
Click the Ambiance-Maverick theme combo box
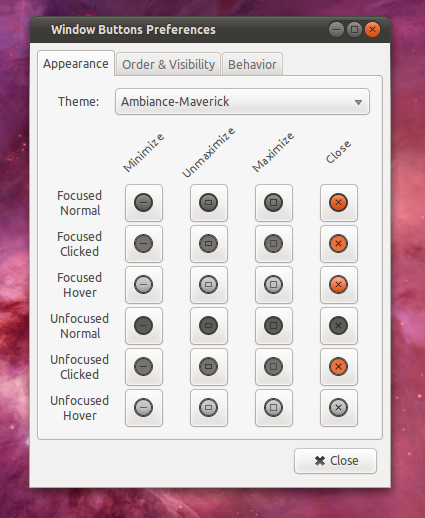click(242, 102)
